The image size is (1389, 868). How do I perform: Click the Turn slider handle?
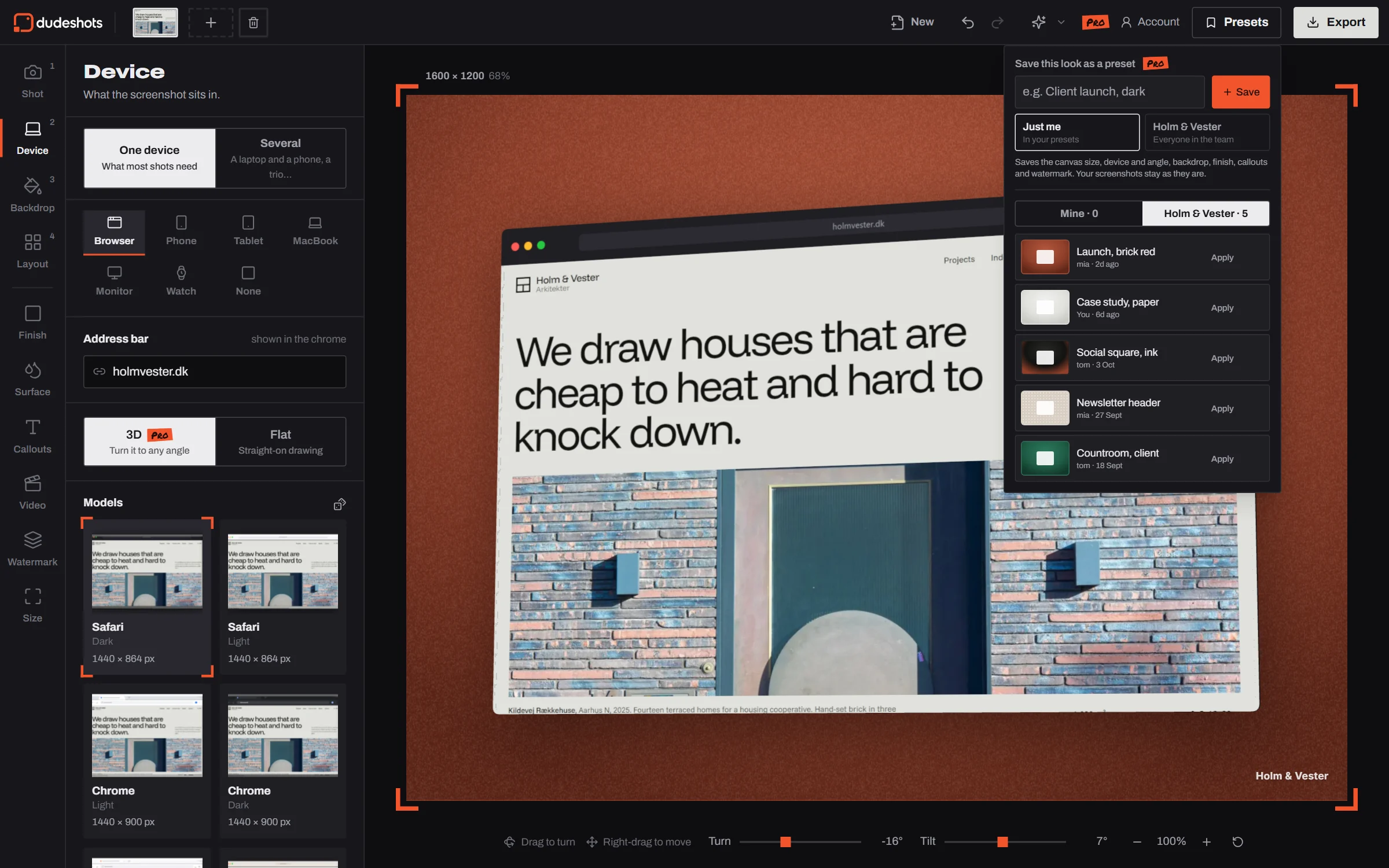coord(785,841)
